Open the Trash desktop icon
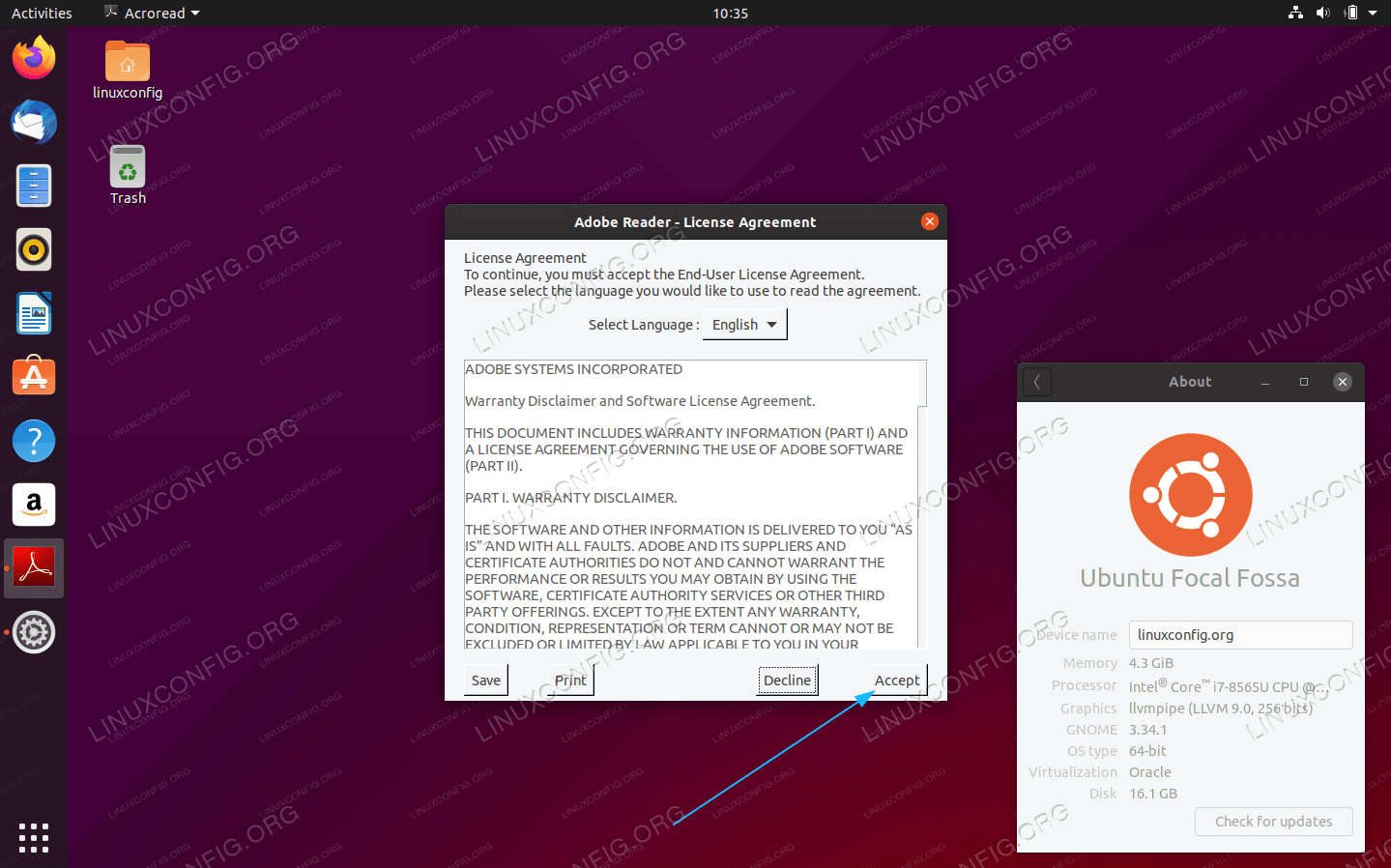This screenshot has width=1391, height=868. (128, 176)
